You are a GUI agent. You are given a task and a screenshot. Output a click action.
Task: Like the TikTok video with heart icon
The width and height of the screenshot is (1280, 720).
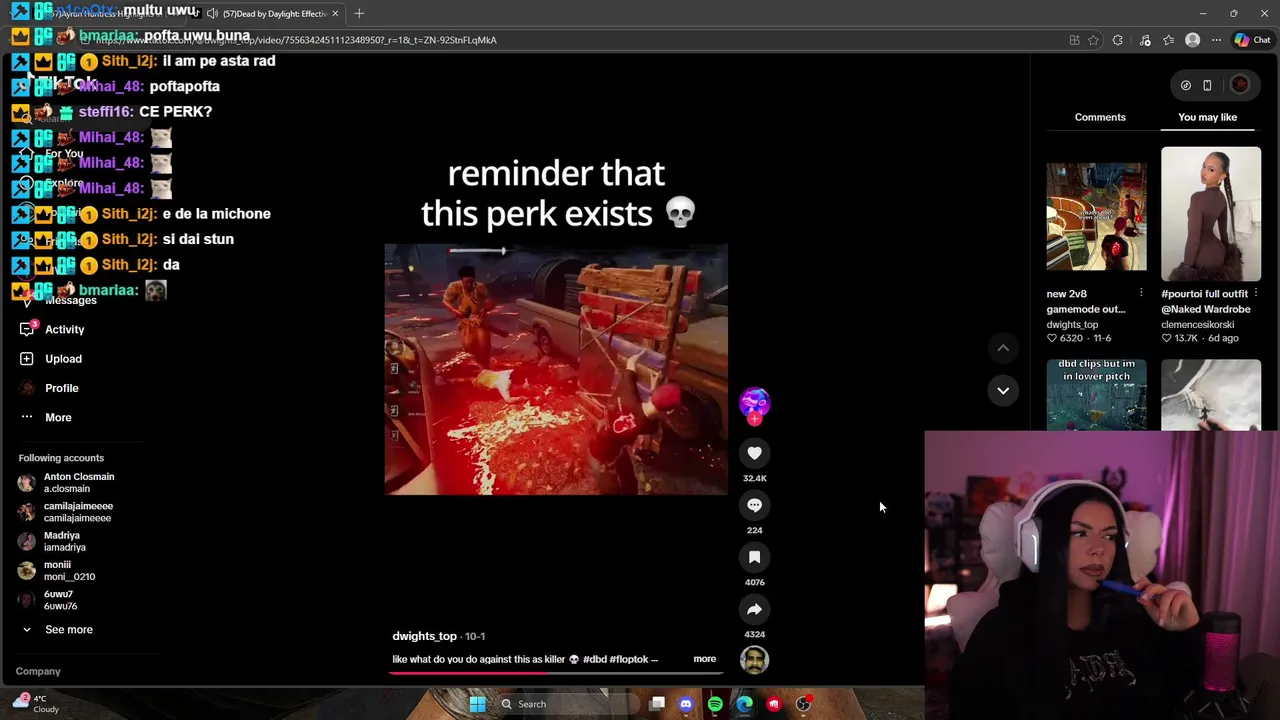[754, 453]
